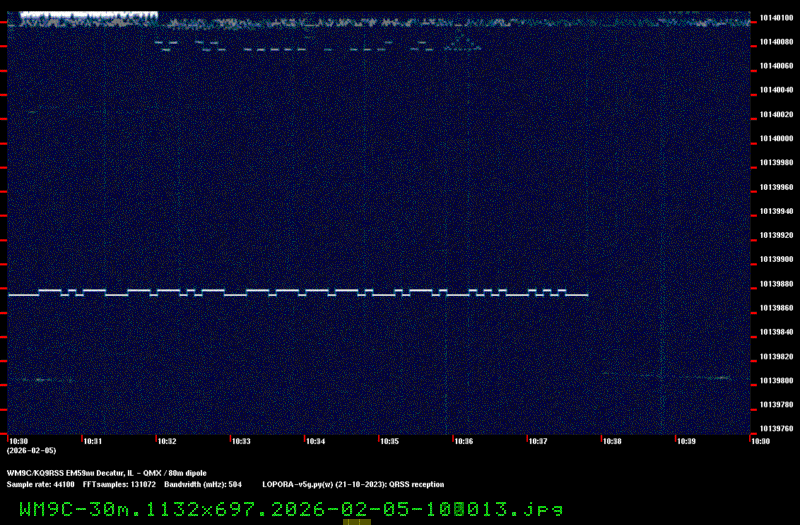Select the 10:36 time axis marker

coord(463,441)
